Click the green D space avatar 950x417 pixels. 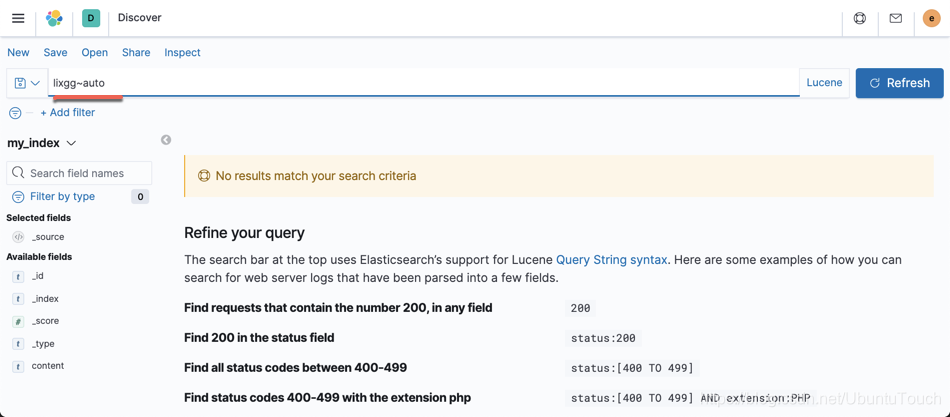click(x=91, y=18)
